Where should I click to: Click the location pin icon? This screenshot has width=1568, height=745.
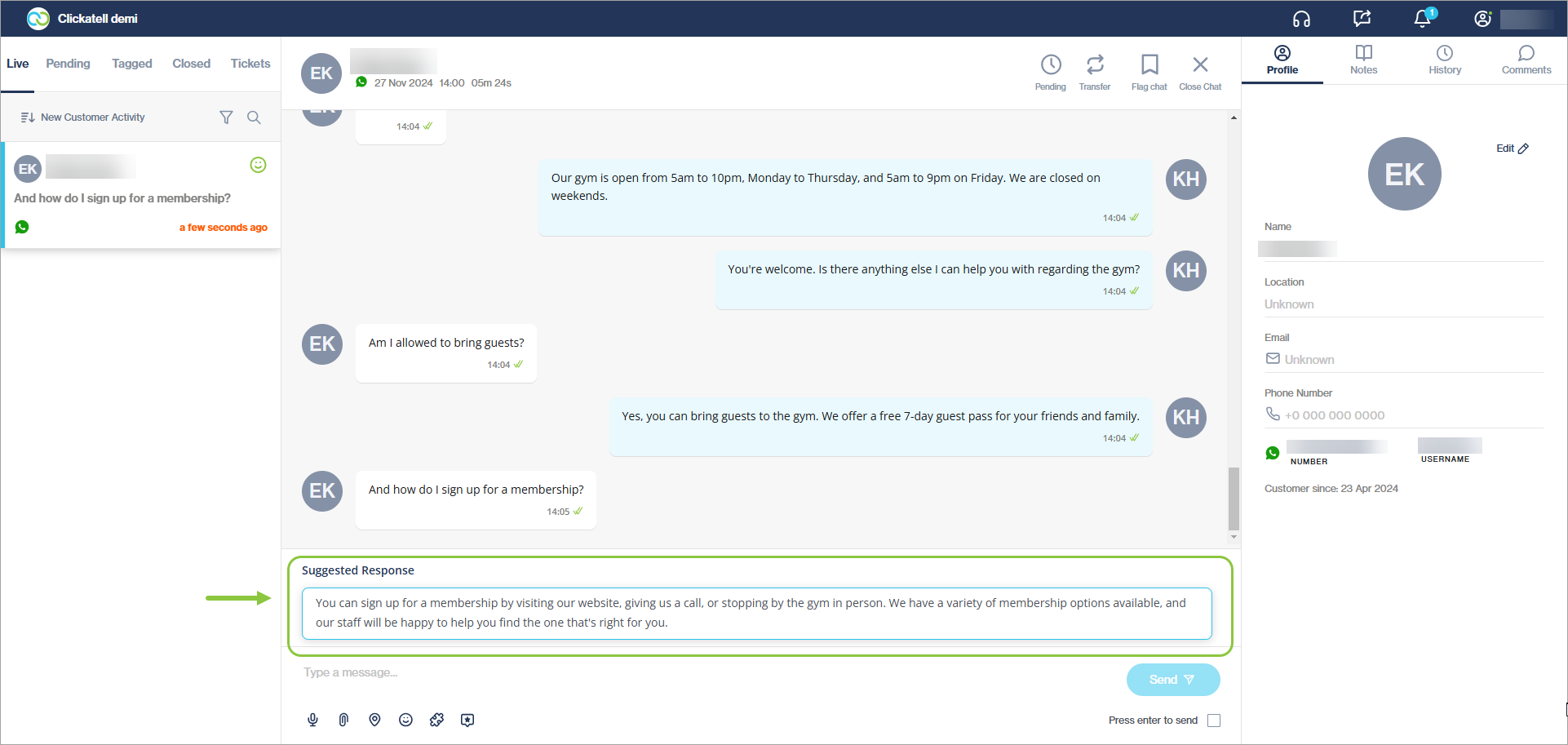tap(374, 720)
